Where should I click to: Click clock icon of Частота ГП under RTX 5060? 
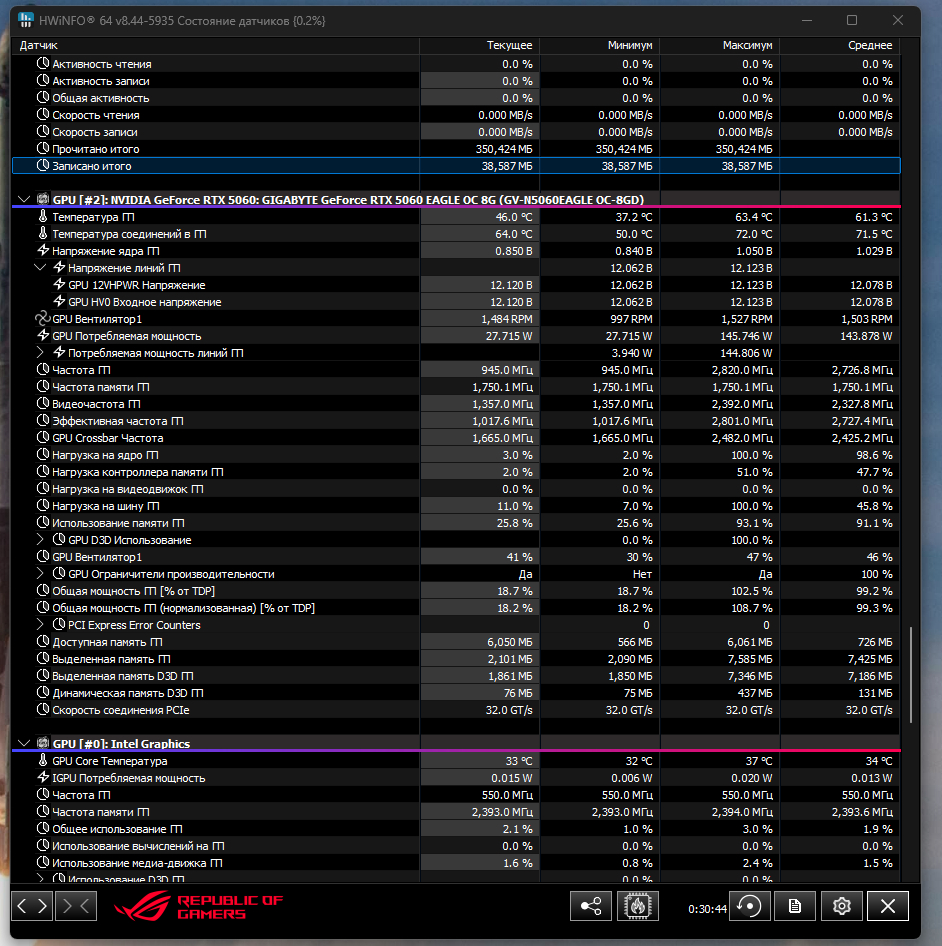(43, 369)
